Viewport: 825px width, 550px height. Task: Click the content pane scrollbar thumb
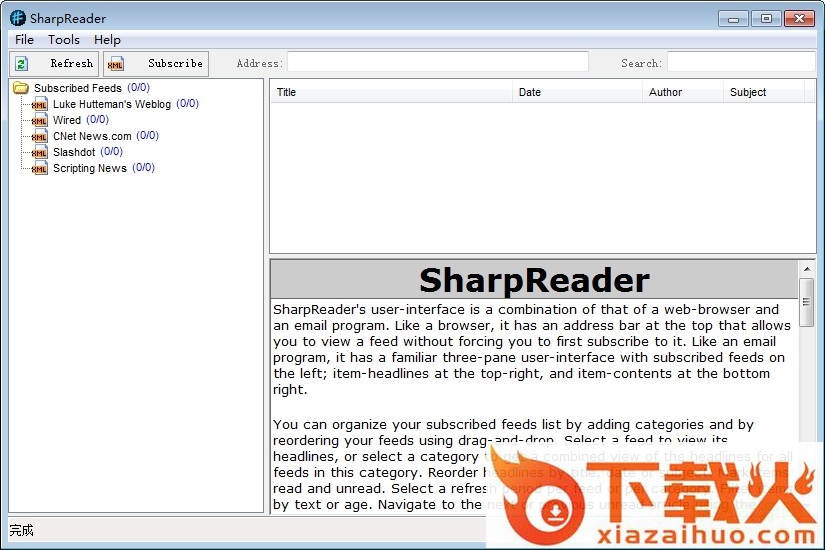click(806, 302)
